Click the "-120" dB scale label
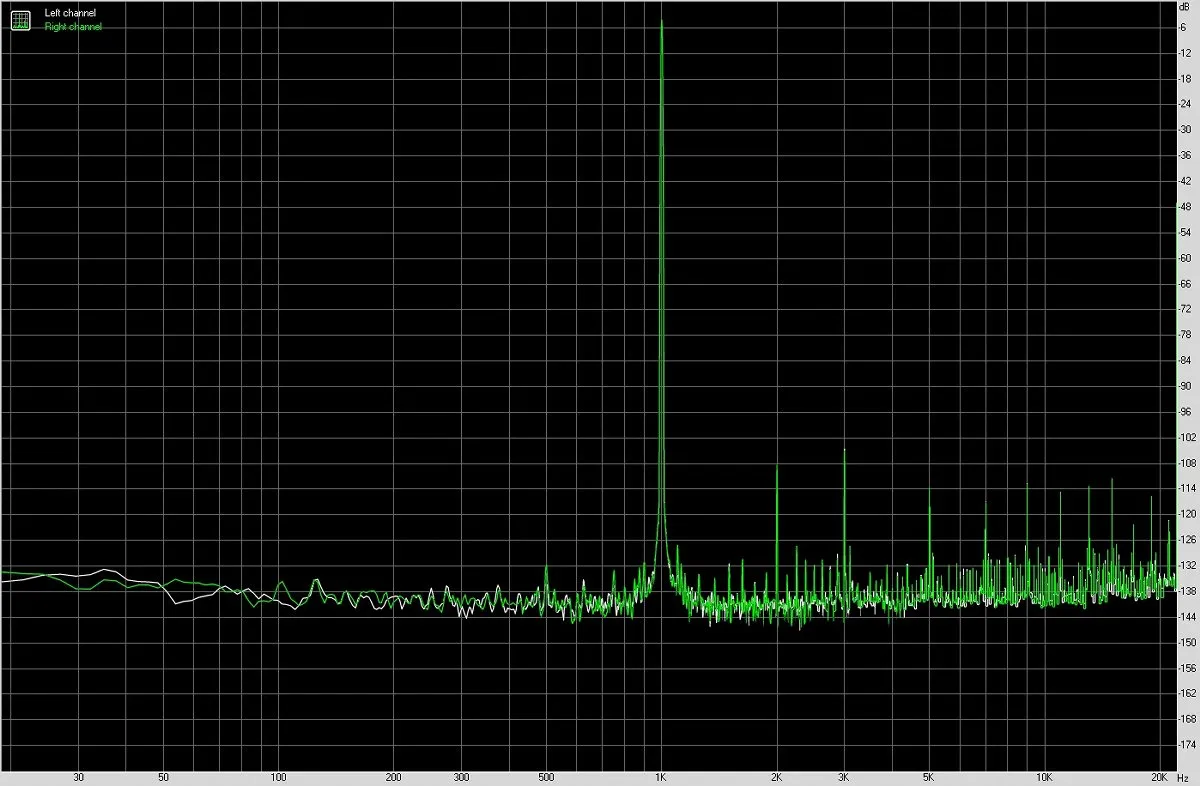 click(1186, 514)
